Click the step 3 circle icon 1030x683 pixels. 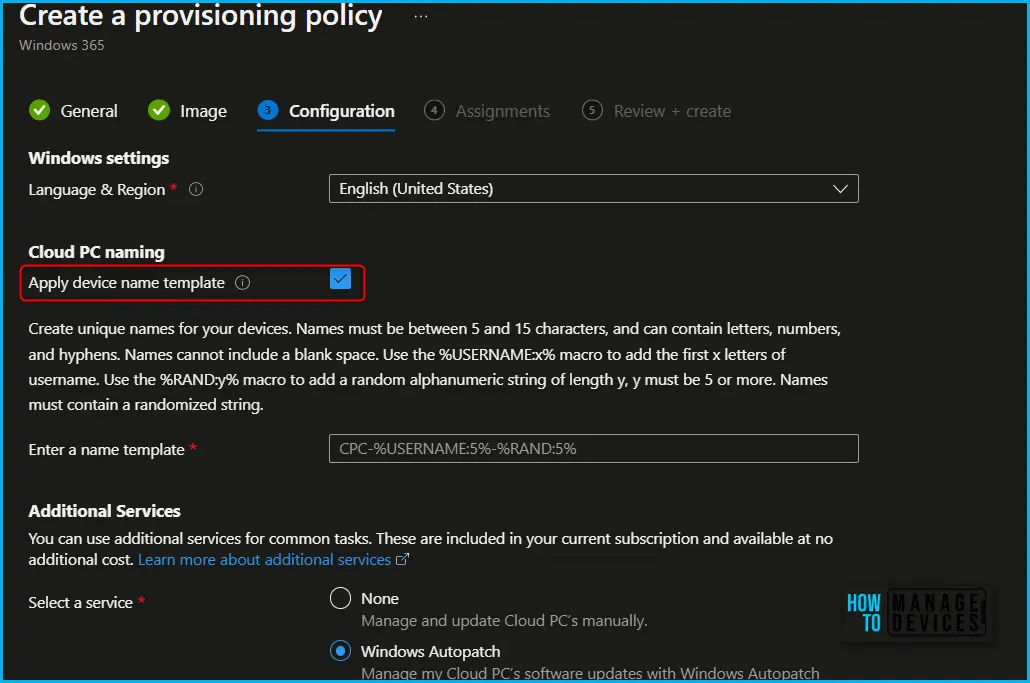[267, 110]
